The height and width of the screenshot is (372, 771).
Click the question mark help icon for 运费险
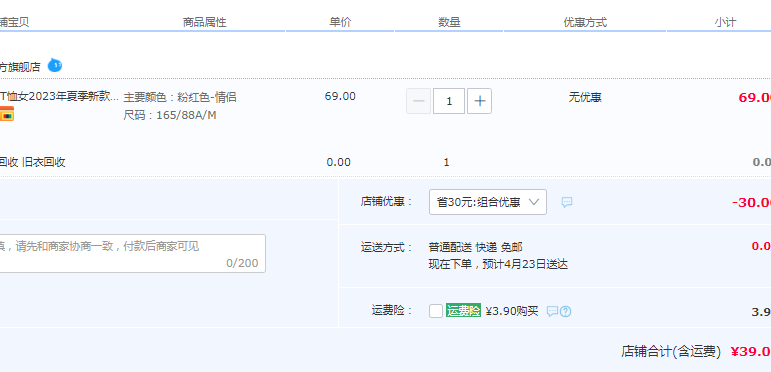point(565,311)
